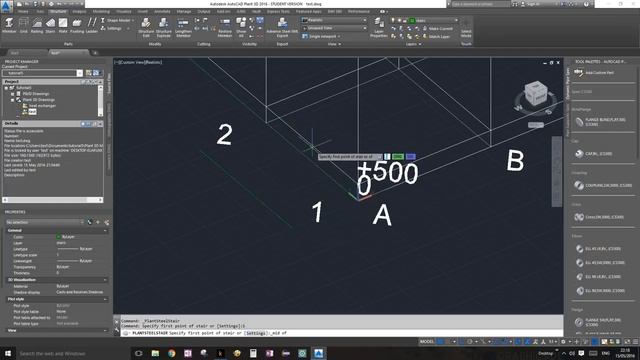Open Layer Properties
The width and height of the screenshot is (640, 360).
point(378,27)
